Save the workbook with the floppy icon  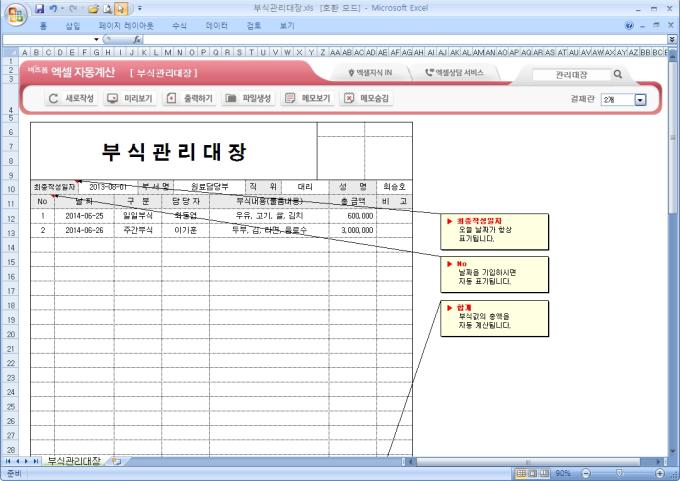39,9
